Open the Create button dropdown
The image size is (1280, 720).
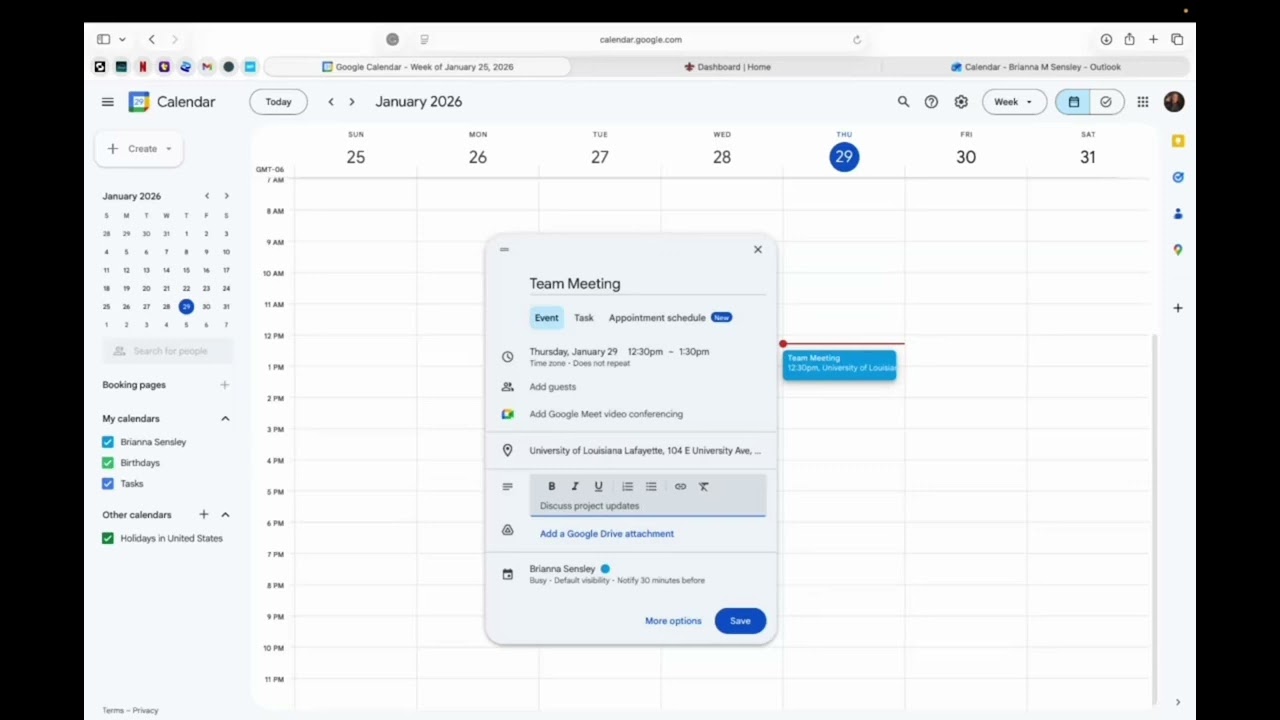168,149
